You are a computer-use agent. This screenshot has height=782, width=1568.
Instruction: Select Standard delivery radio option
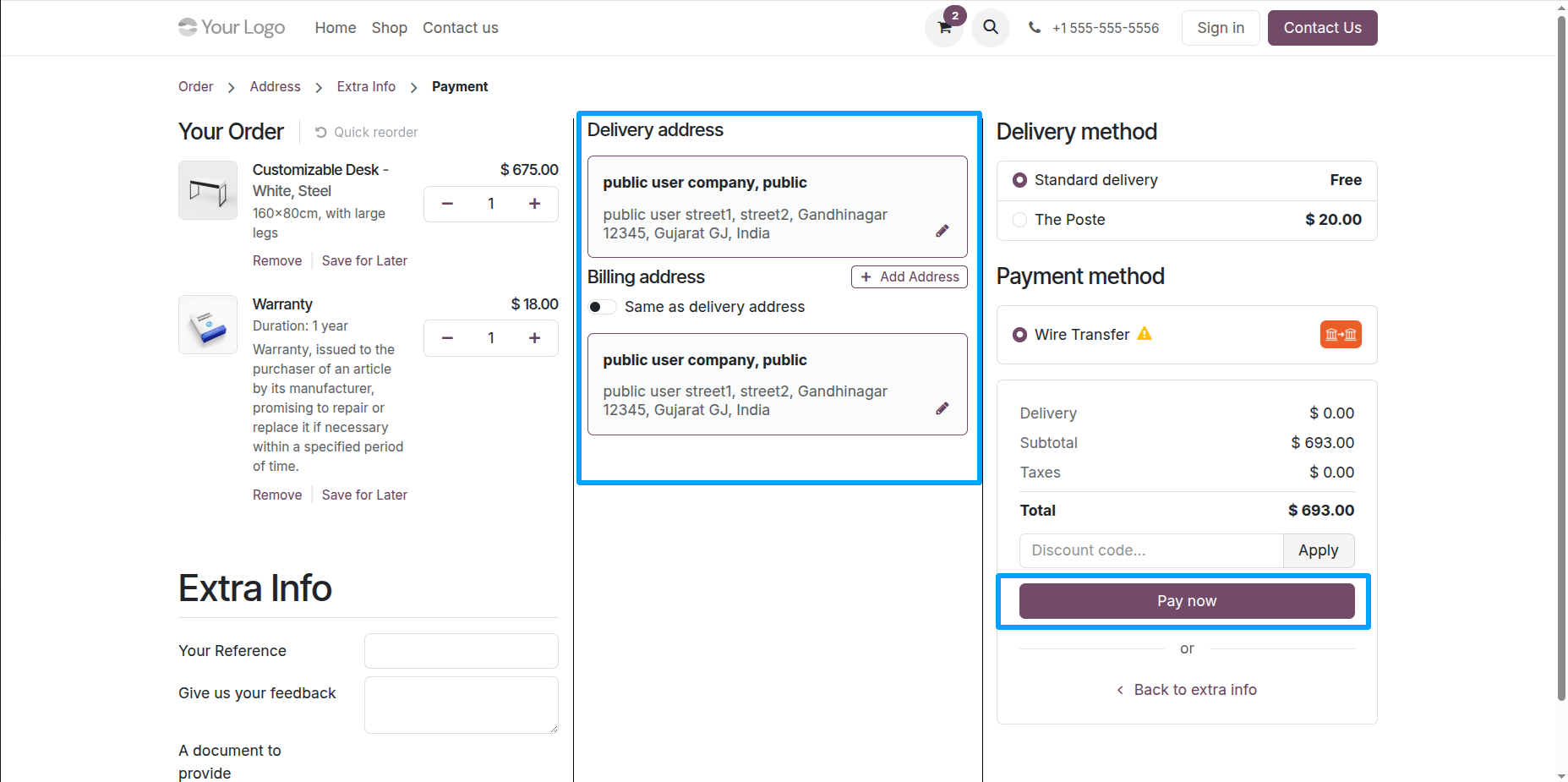(x=1019, y=180)
